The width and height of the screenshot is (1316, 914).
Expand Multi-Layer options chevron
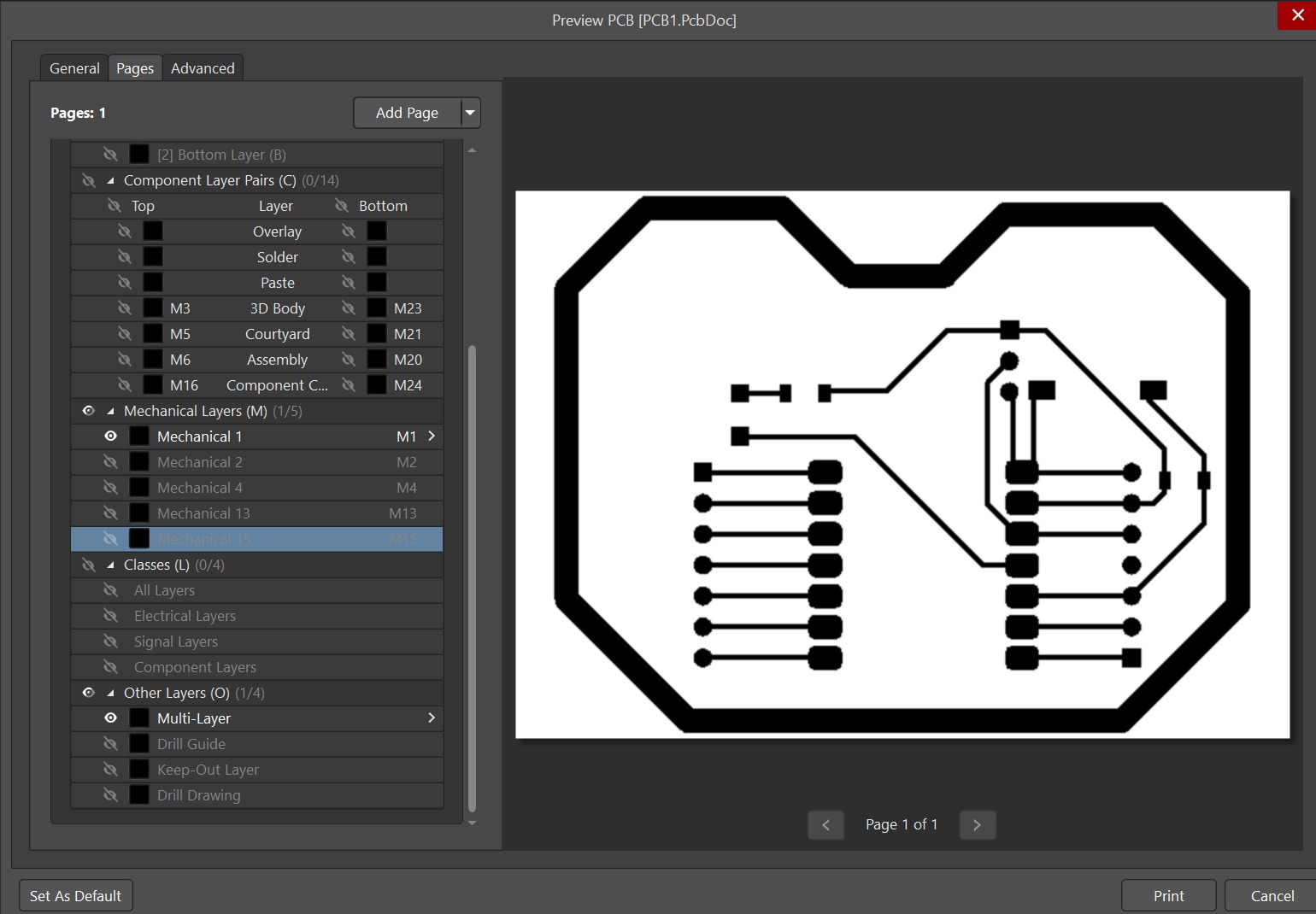pyautogui.click(x=432, y=718)
